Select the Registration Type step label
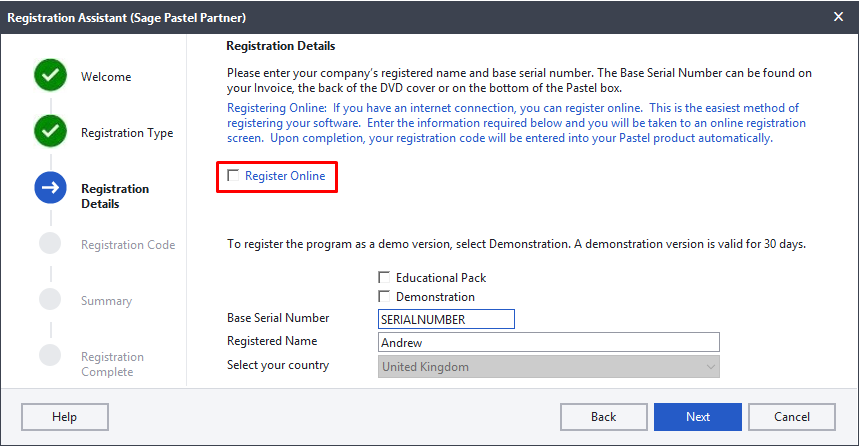 (x=127, y=133)
